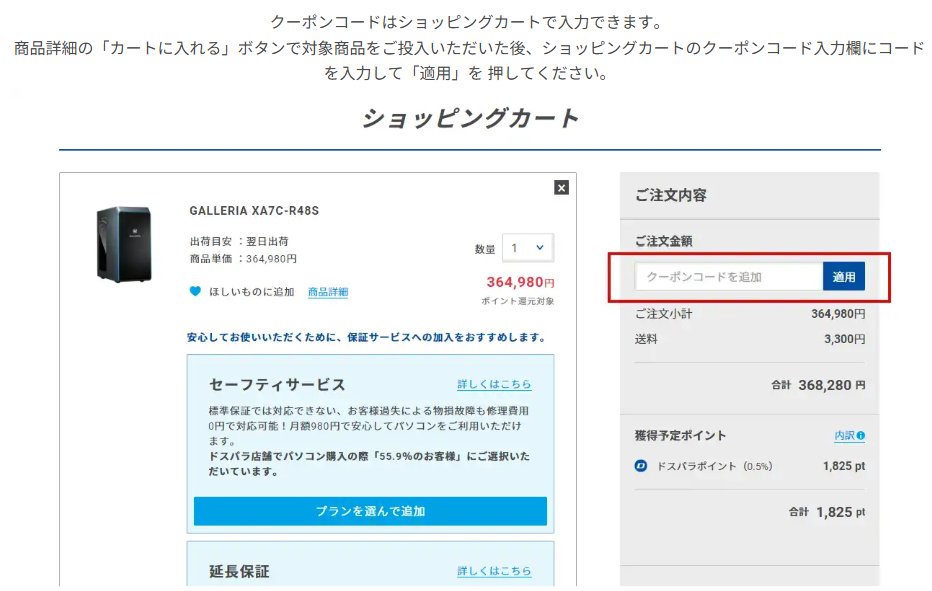Click the GALLERIA XA7C-R48S product name
The image size is (932, 591).
[x=254, y=210]
